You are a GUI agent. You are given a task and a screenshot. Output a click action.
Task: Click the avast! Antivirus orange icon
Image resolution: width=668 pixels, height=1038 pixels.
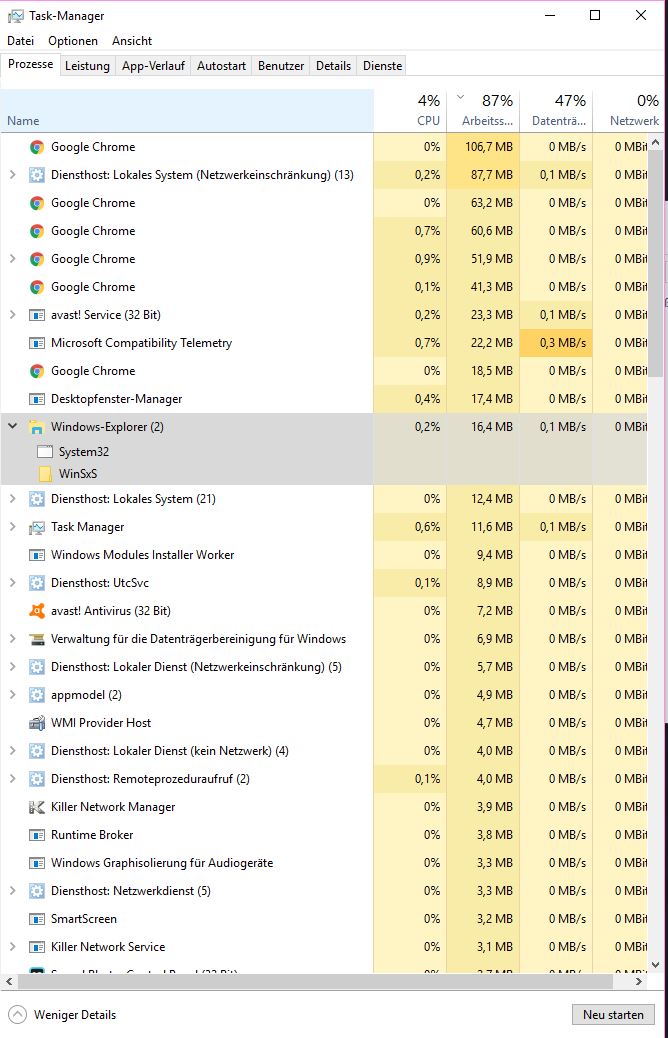(x=37, y=610)
